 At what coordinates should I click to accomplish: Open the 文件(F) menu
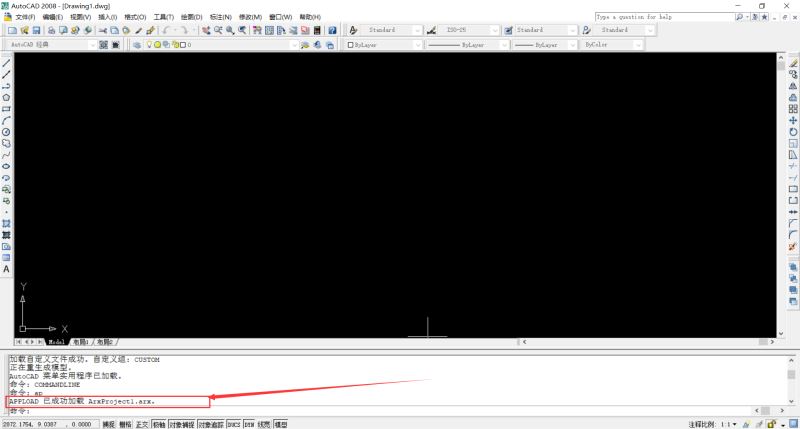[25, 17]
